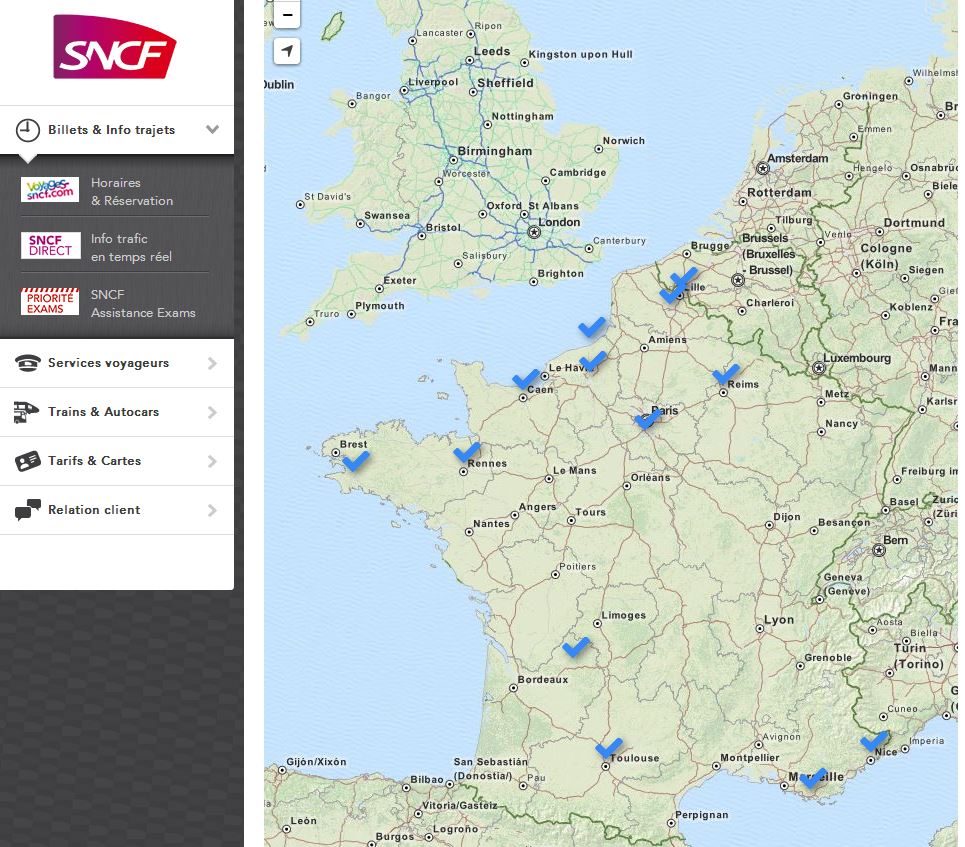Click the clock icon beside Billets & Info trajets

pyautogui.click(x=28, y=130)
